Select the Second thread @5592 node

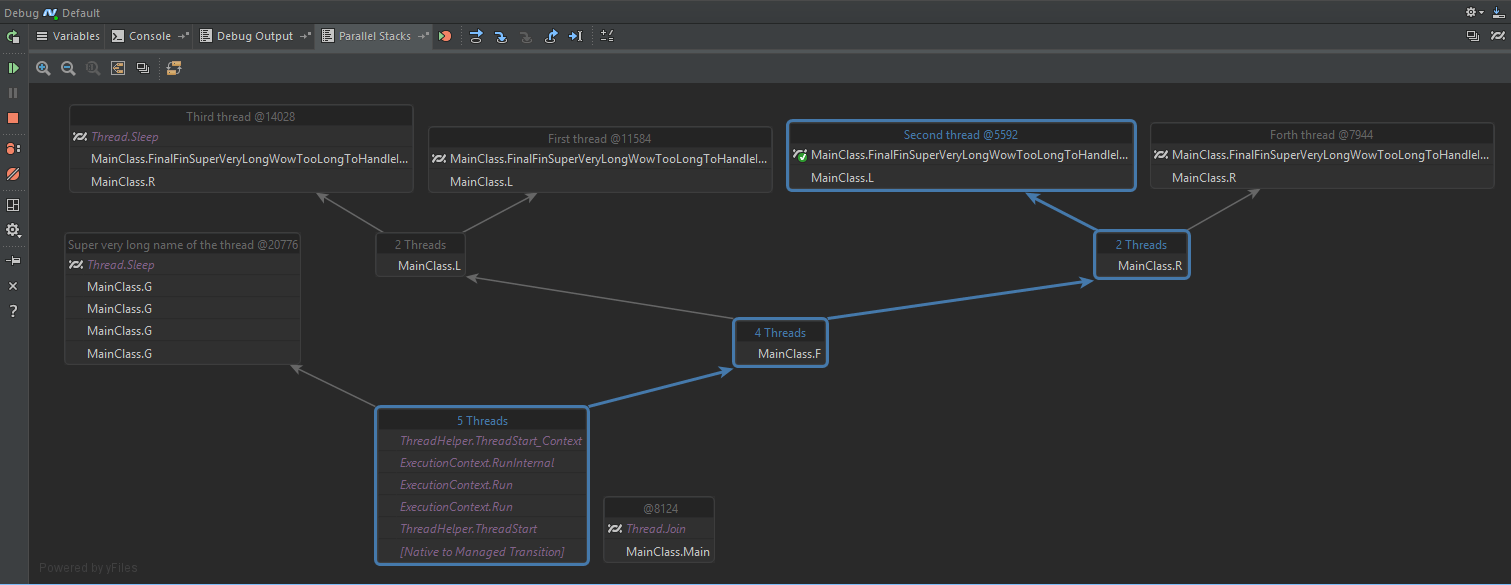[x=960, y=134]
